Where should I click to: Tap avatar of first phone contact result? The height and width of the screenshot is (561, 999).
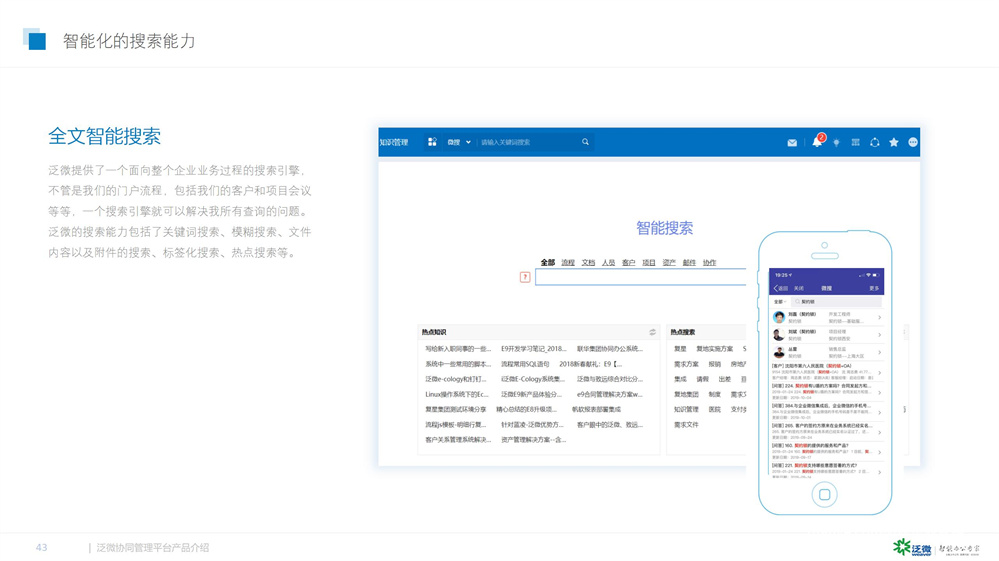click(779, 316)
